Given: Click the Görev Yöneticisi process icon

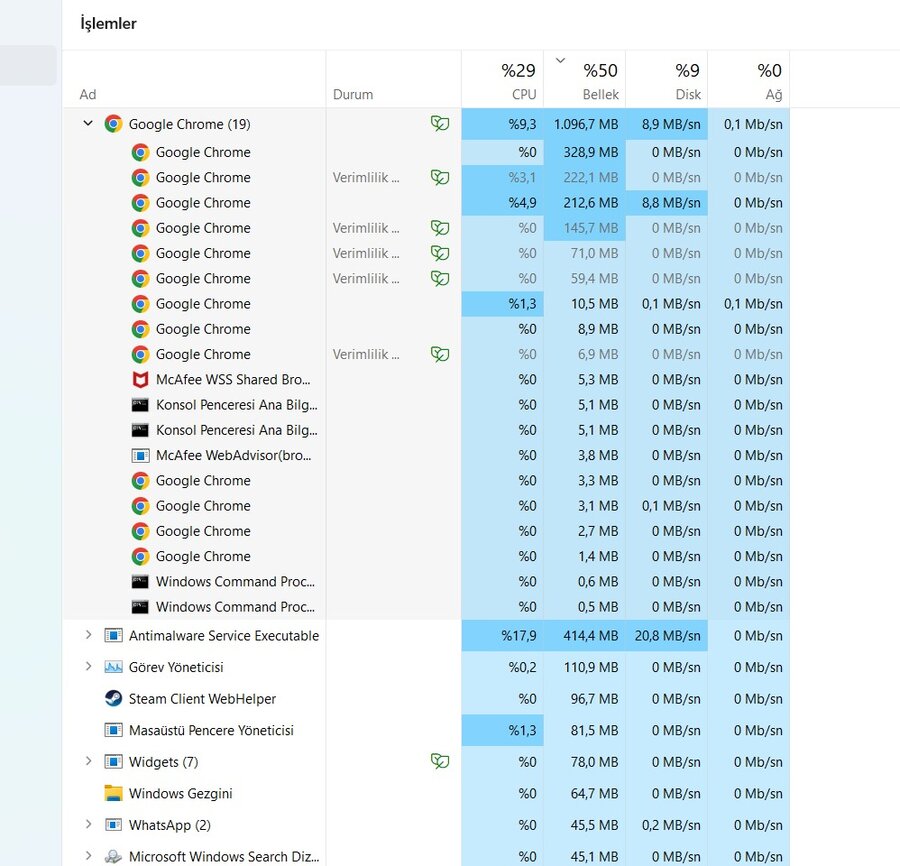Looking at the screenshot, I should [x=113, y=667].
